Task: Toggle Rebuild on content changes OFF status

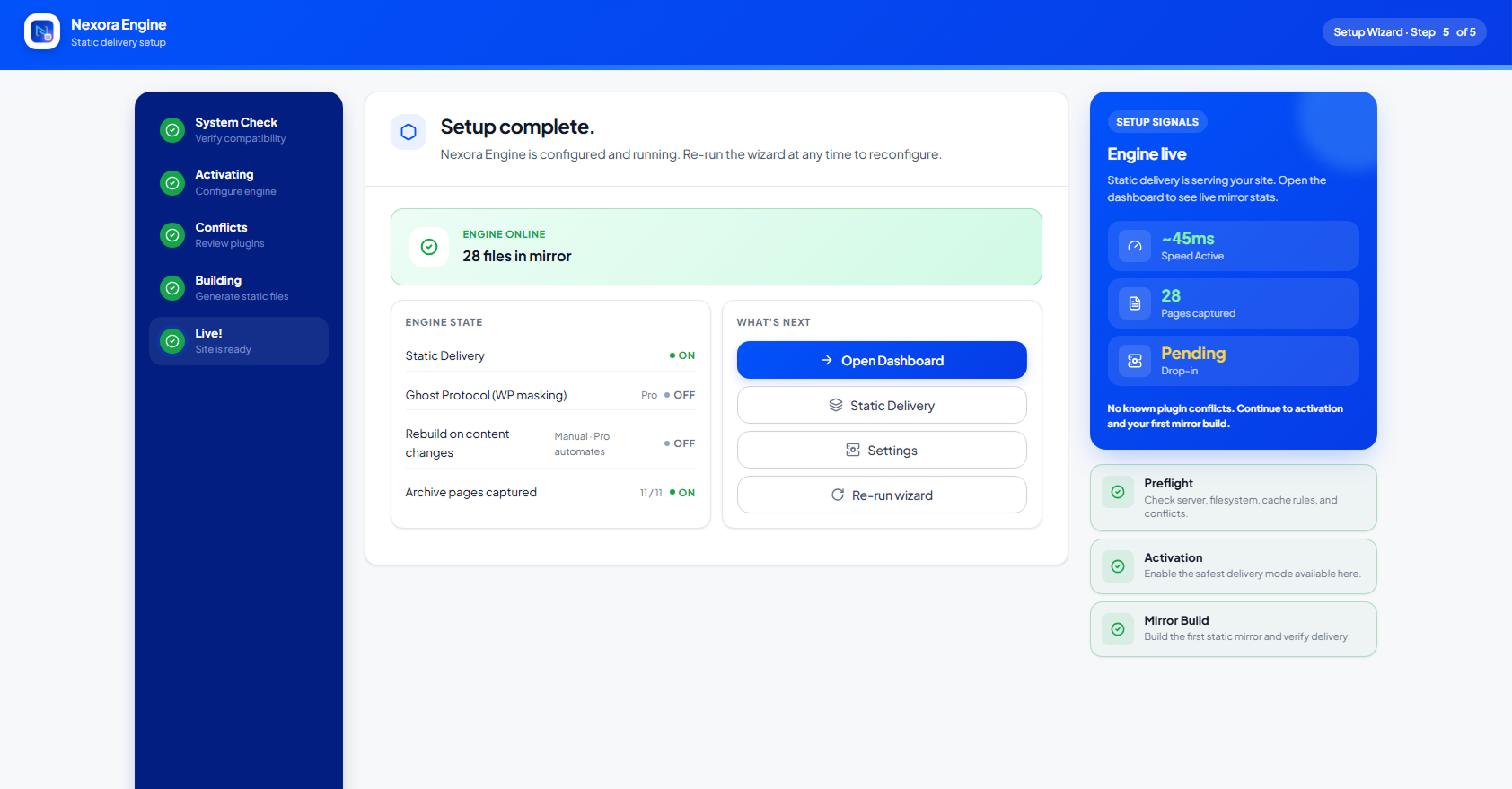Action: (x=680, y=443)
